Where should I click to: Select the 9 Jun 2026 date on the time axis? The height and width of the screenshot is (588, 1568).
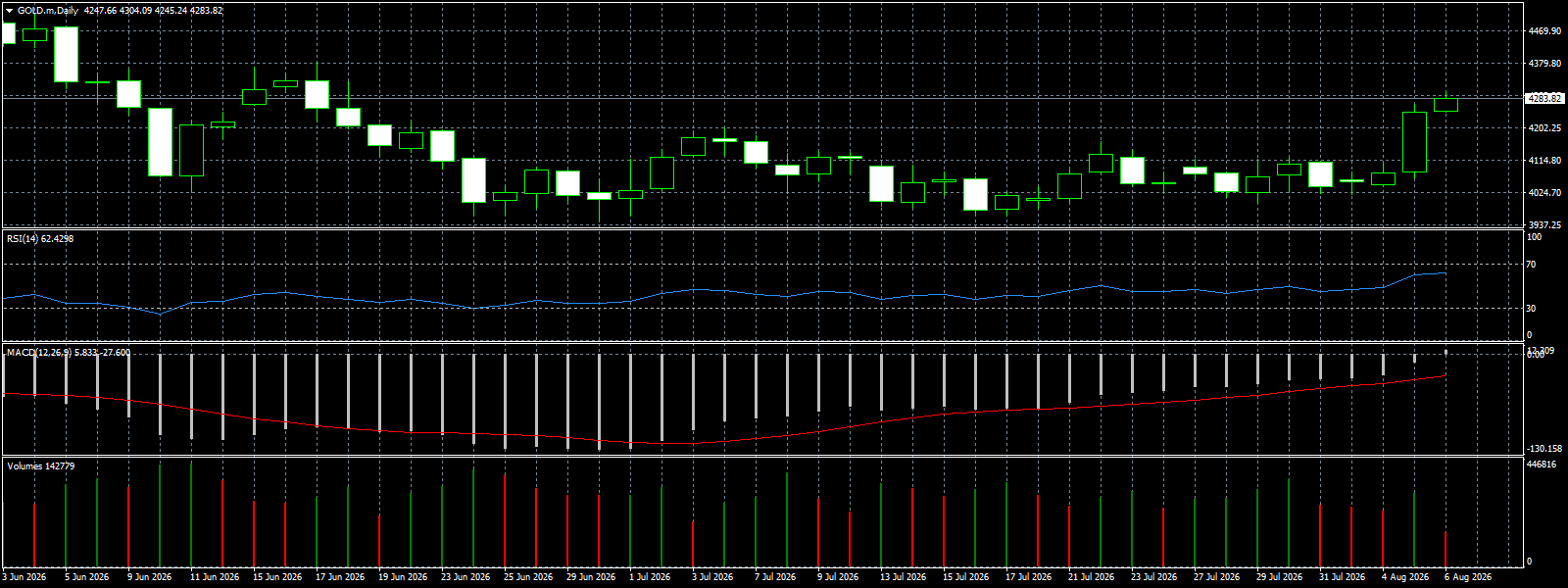150,577
